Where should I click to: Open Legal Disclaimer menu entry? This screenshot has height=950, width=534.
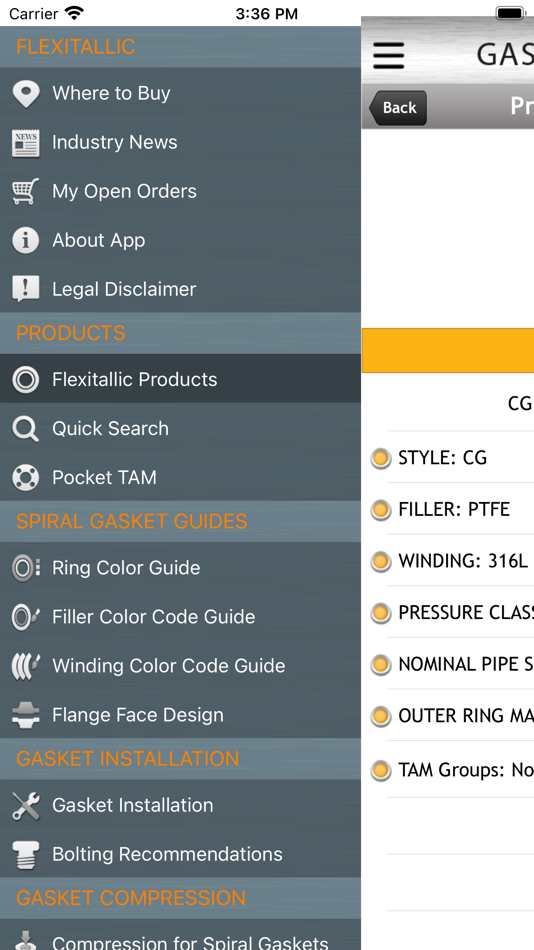tap(180, 289)
